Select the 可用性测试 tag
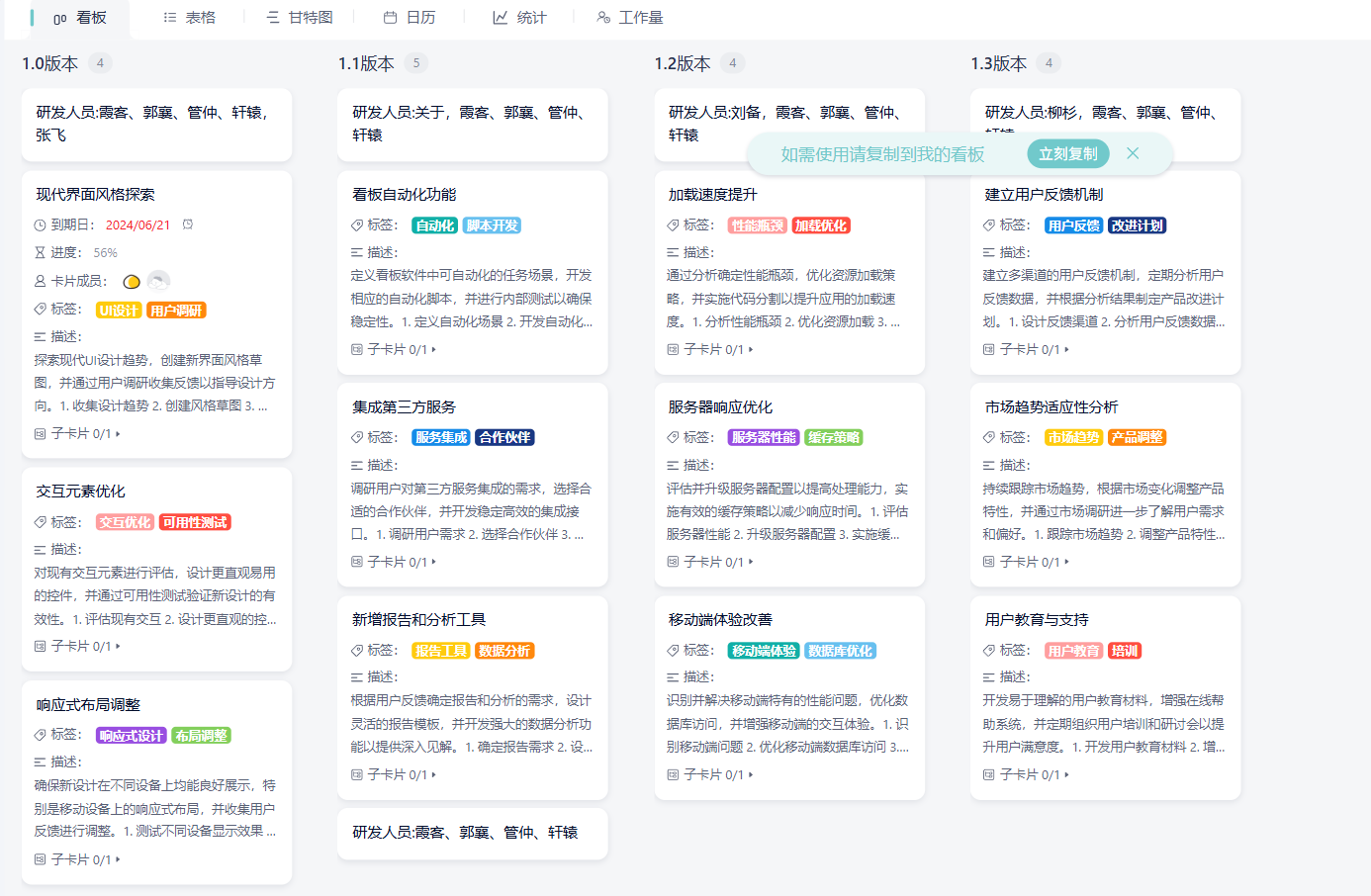 (195, 522)
